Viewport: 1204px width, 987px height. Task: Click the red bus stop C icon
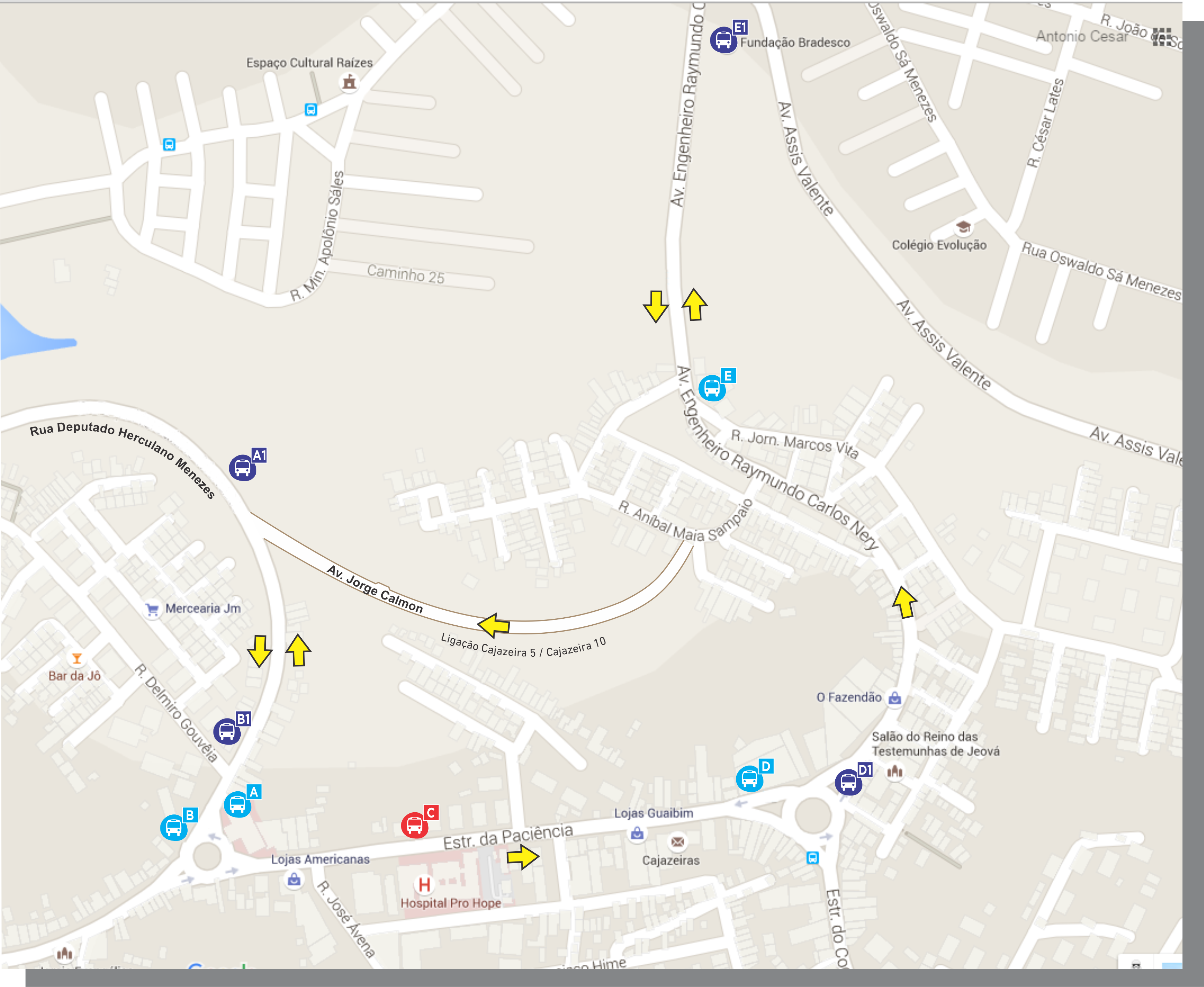[415, 825]
